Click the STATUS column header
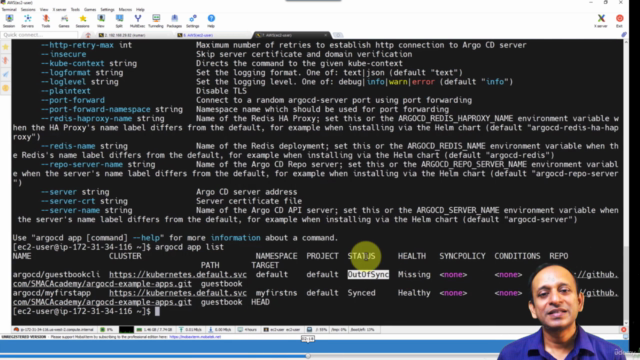640x360 pixels. pos(361,256)
